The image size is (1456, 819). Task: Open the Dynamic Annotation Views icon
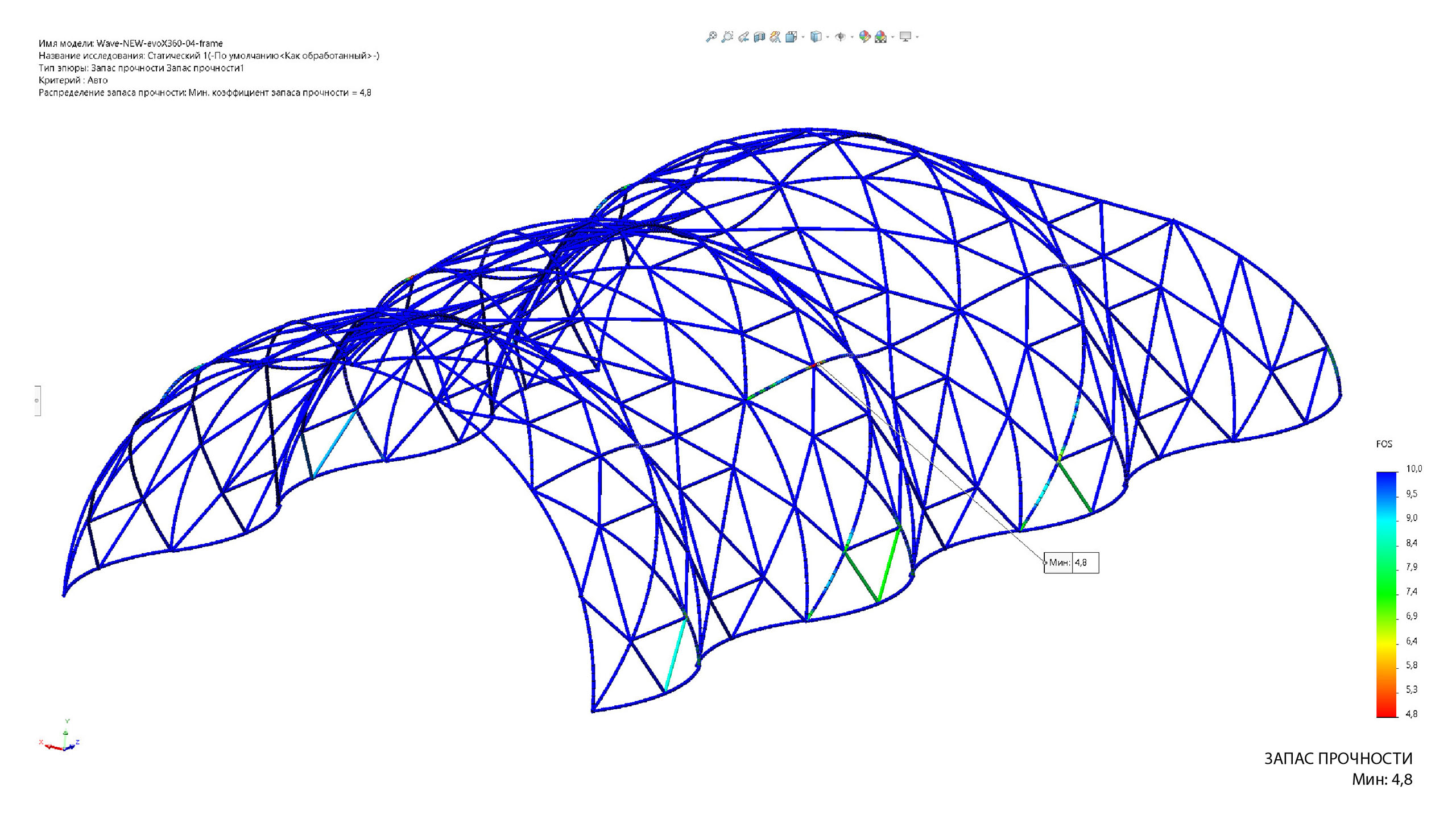(775, 37)
